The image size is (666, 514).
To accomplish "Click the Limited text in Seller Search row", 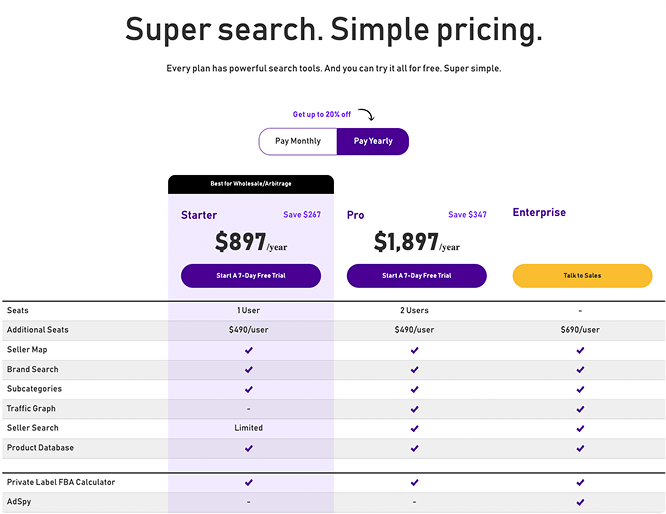I will 248,428.
